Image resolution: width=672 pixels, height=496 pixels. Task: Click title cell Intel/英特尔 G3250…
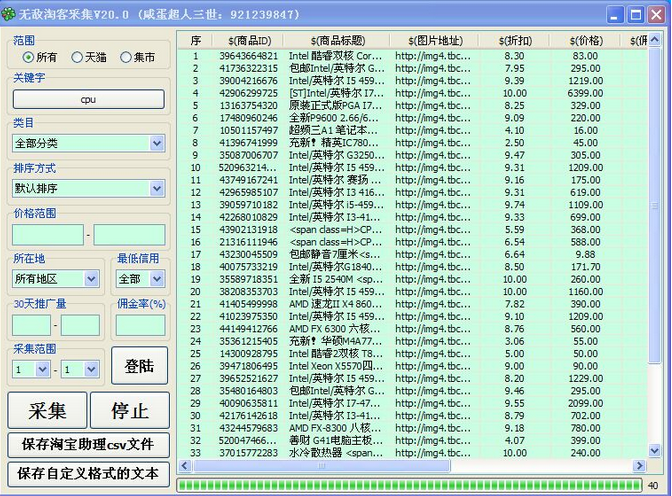pyautogui.click(x=337, y=155)
